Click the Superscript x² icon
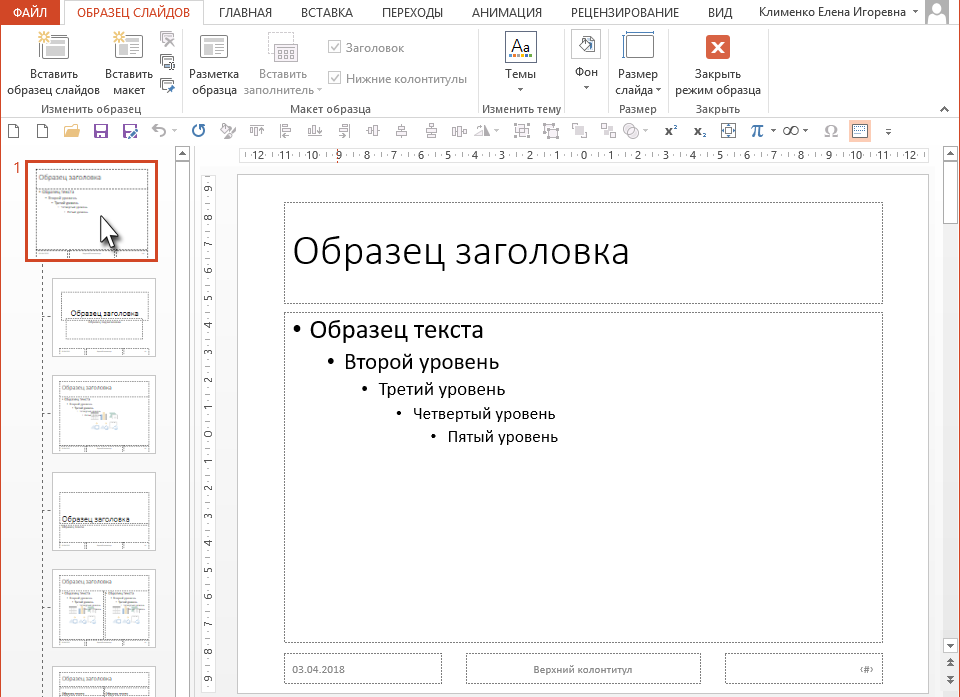960x697 pixels. pyautogui.click(x=671, y=130)
